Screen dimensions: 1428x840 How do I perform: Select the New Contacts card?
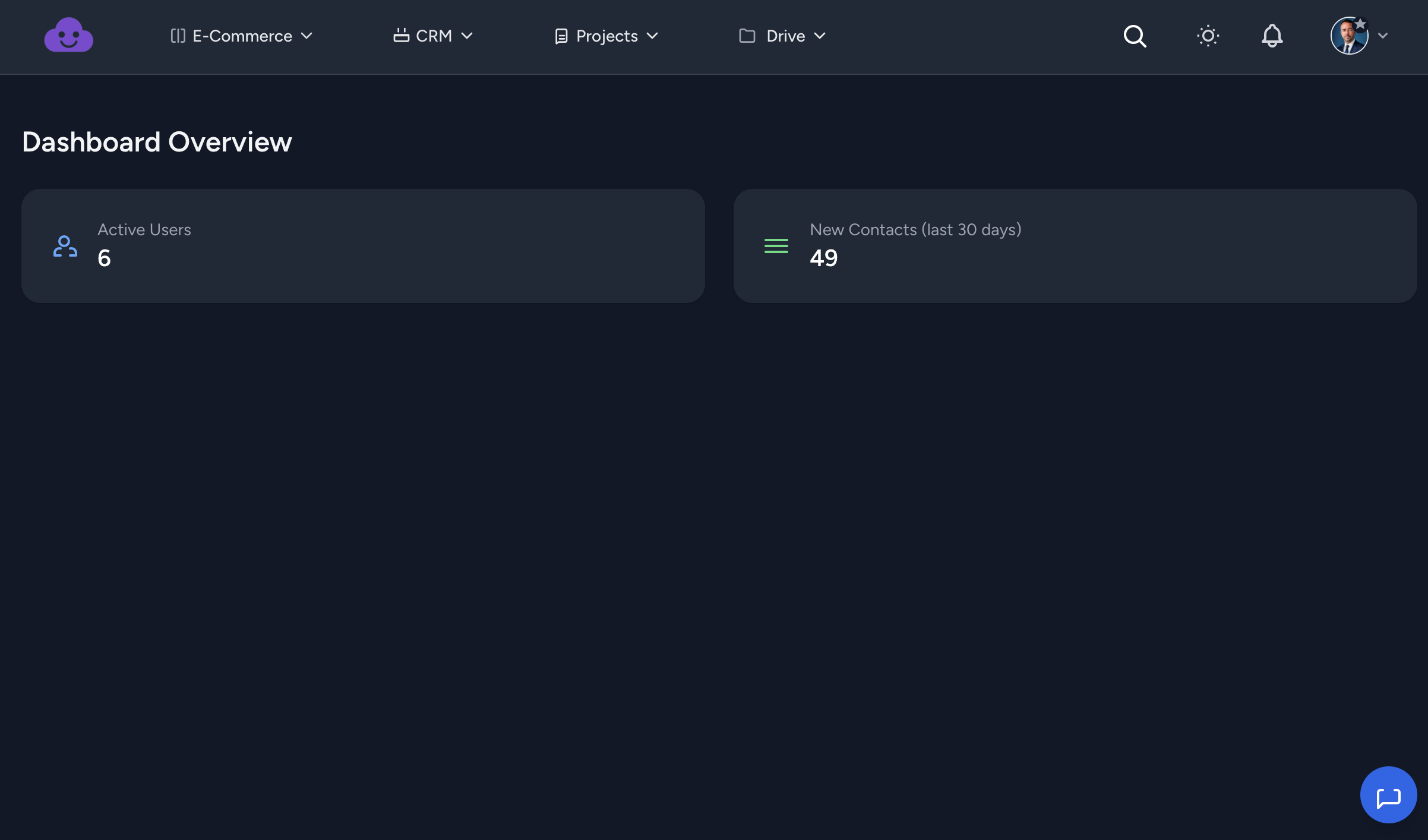coord(1075,246)
